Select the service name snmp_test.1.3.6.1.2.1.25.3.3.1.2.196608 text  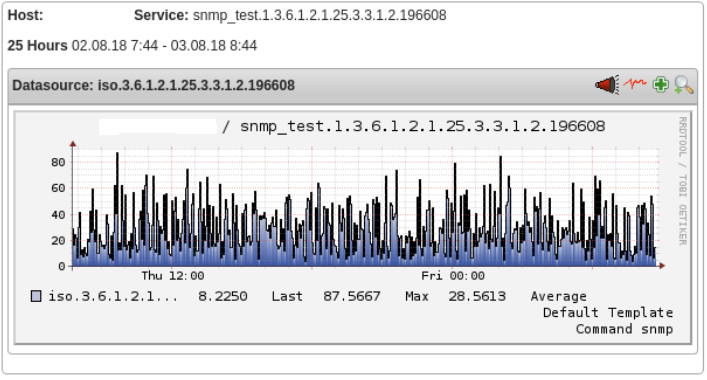319,15
